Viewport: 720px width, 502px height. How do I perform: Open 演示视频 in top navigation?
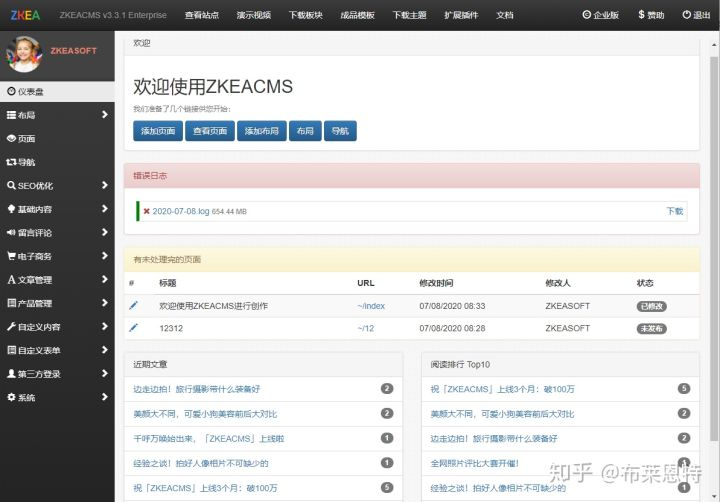(x=253, y=15)
